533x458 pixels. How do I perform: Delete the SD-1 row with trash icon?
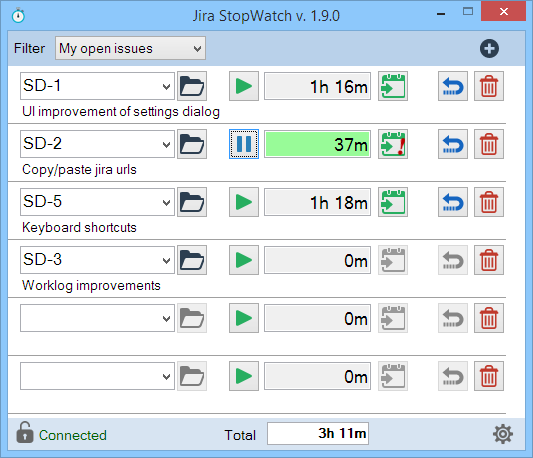click(x=489, y=86)
